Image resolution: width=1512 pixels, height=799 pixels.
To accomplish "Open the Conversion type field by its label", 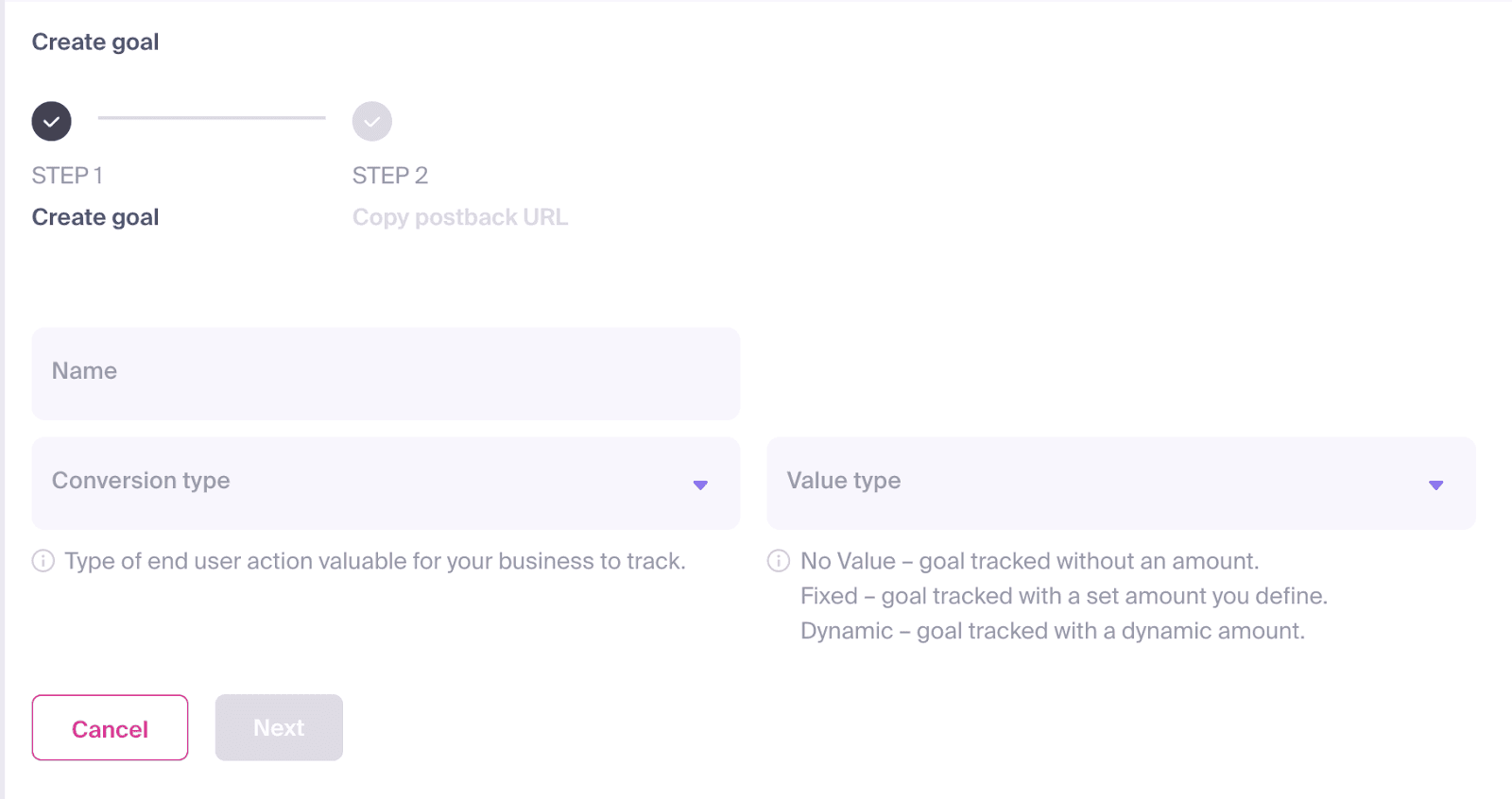I will point(141,481).
